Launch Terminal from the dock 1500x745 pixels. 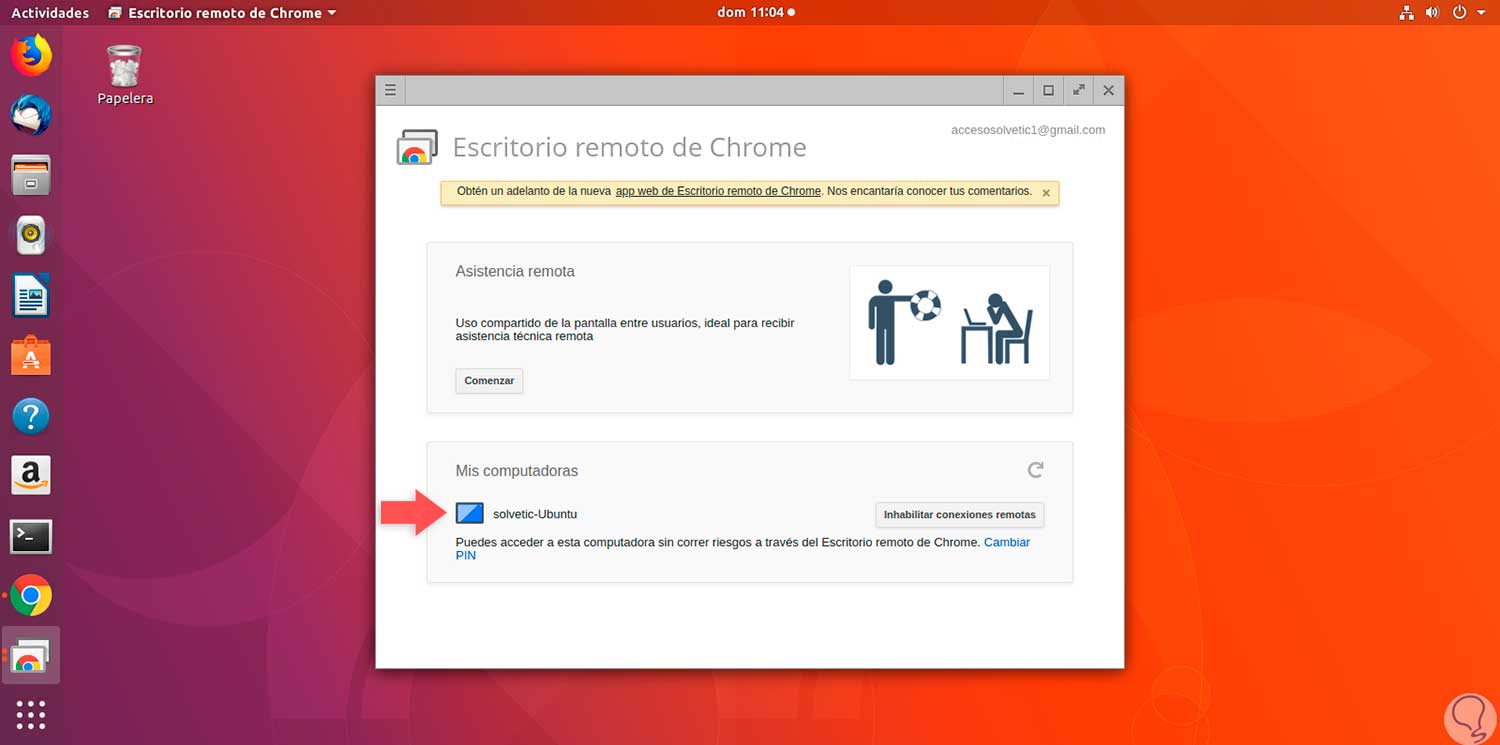(31, 537)
